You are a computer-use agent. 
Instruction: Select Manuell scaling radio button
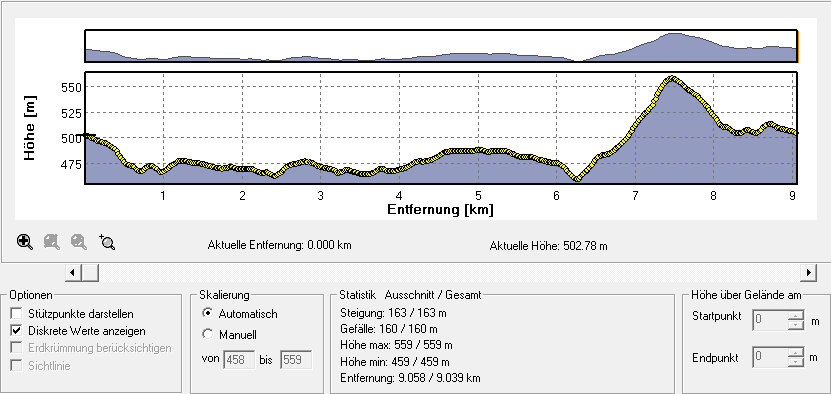point(208,335)
